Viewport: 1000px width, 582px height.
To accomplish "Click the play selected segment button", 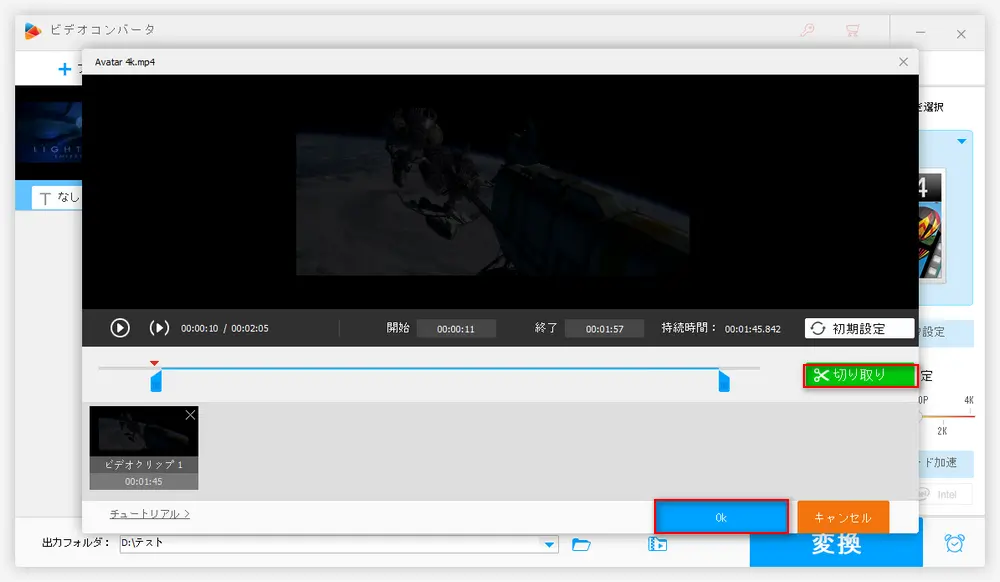I will pos(159,328).
